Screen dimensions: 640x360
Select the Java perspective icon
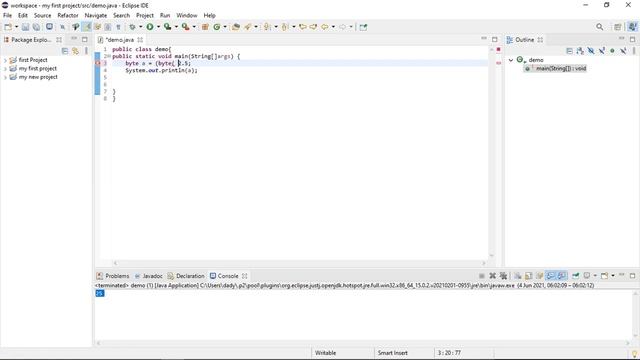point(632,27)
